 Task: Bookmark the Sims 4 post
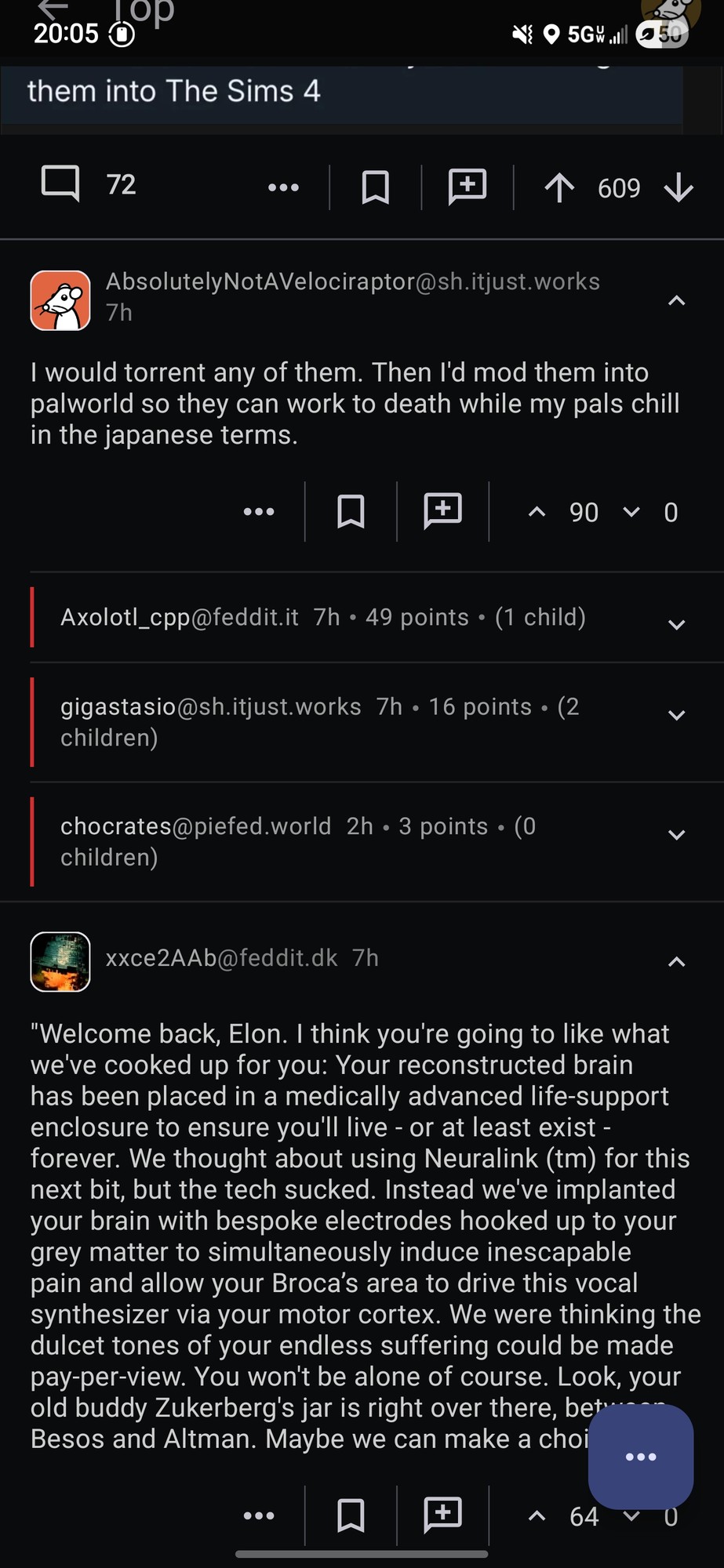pyautogui.click(x=375, y=187)
